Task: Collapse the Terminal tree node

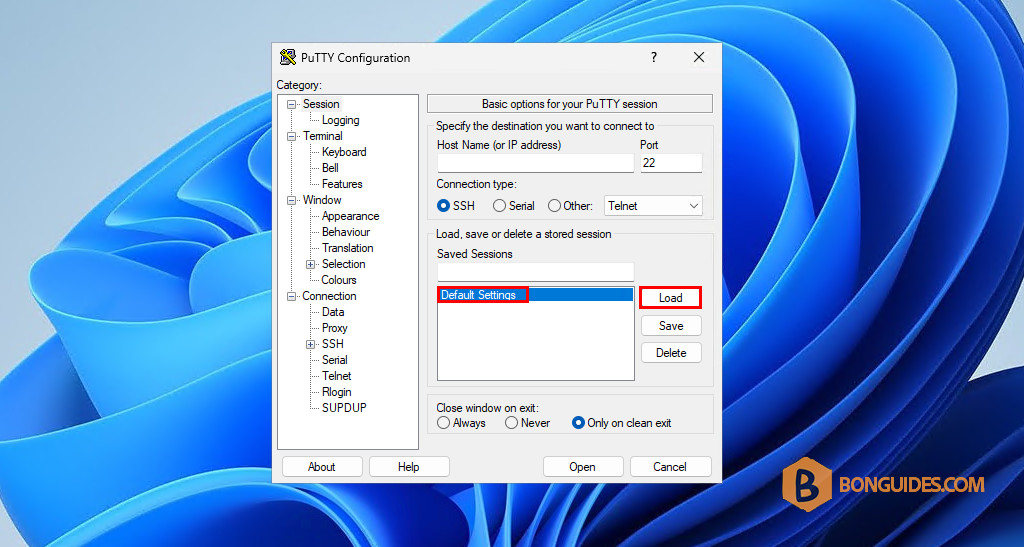Action: (291, 136)
